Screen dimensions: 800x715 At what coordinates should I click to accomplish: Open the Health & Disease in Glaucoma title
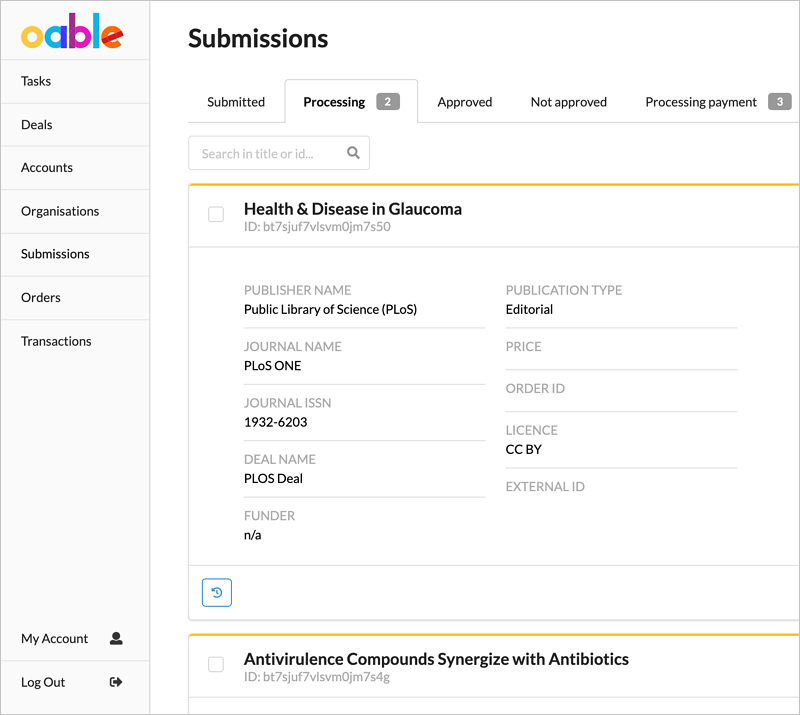point(353,209)
